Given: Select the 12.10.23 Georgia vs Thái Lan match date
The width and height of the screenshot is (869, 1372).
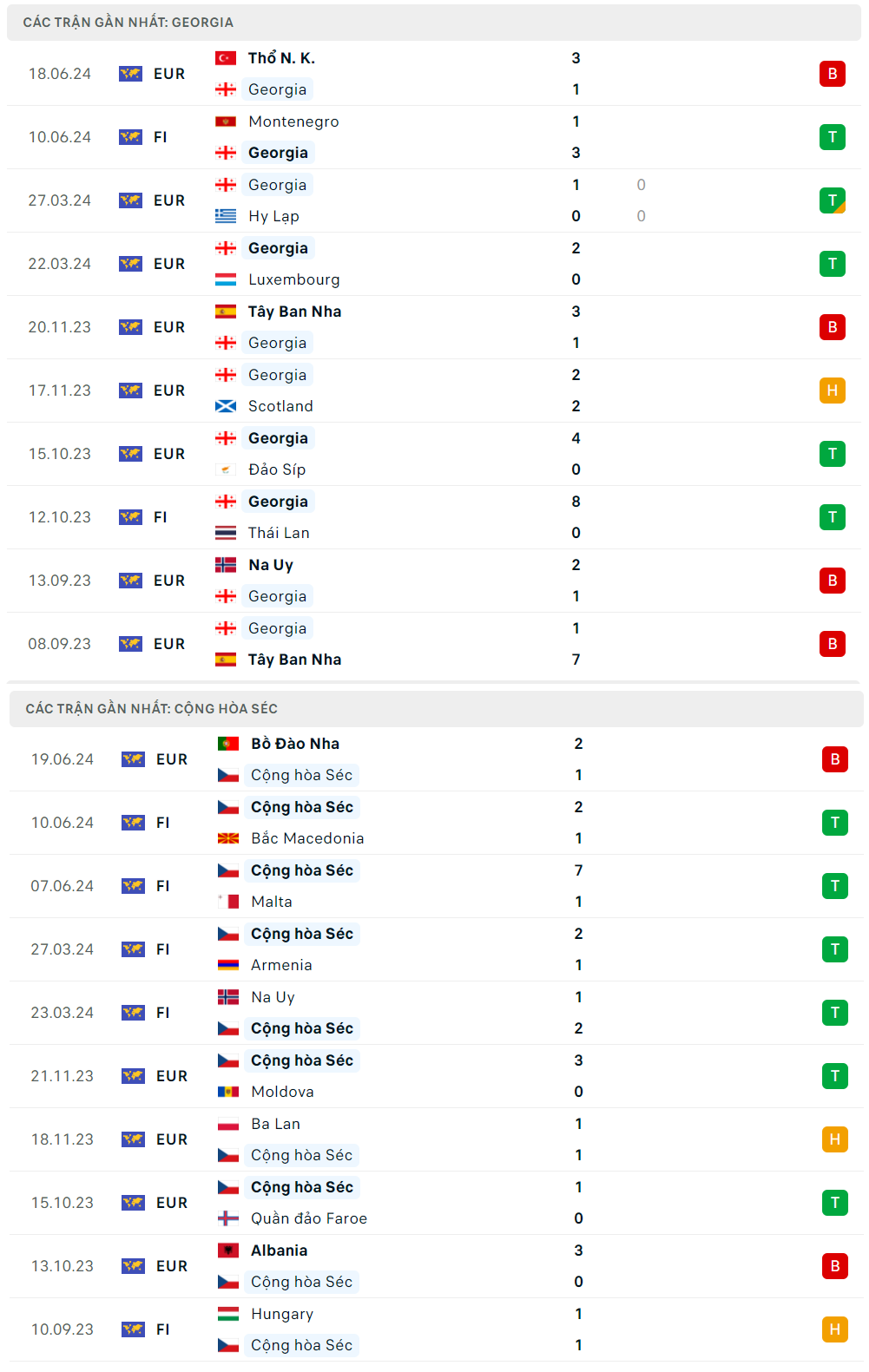Looking at the screenshot, I should [x=60, y=517].
